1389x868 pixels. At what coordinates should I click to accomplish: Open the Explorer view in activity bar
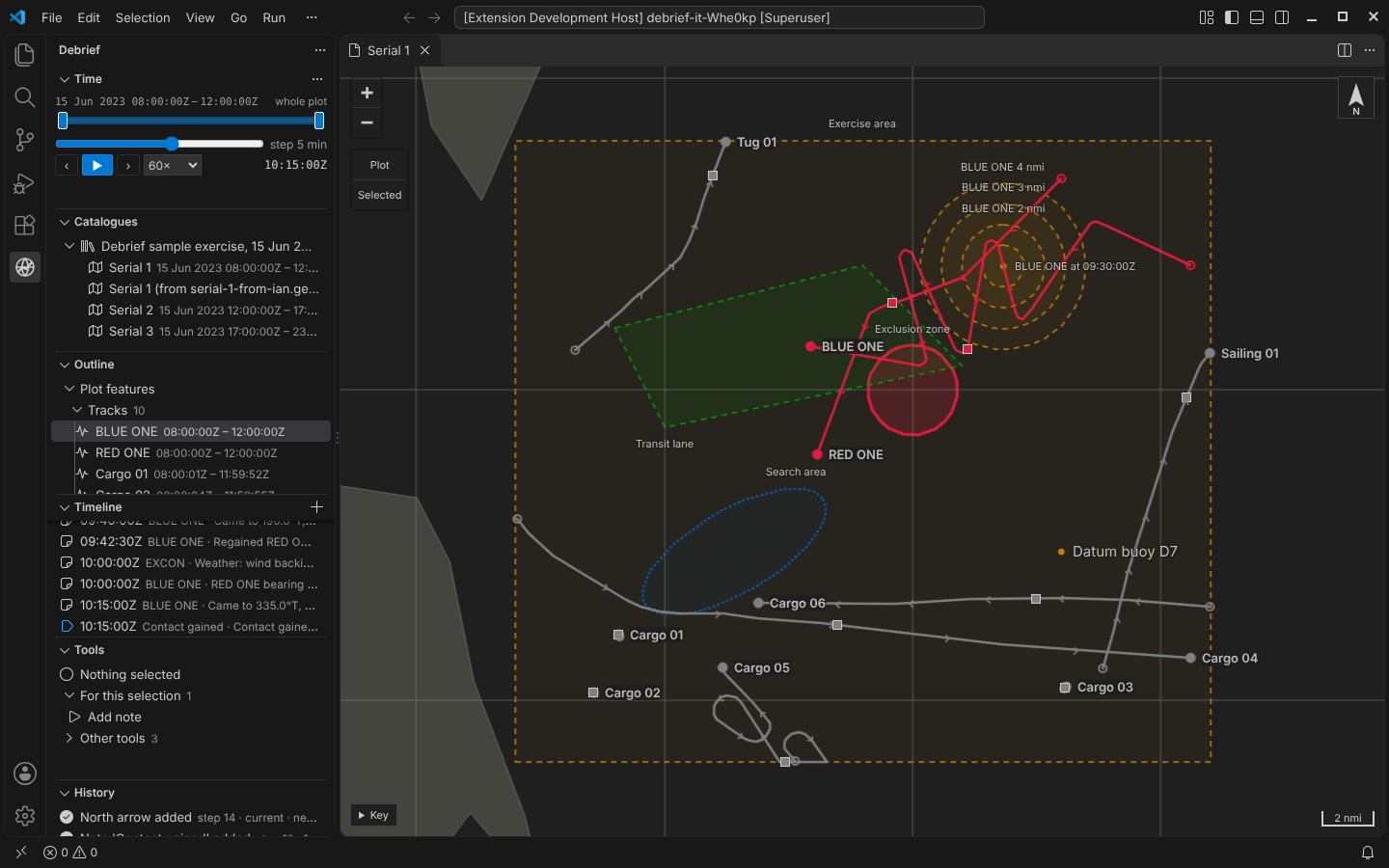(25, 55)
